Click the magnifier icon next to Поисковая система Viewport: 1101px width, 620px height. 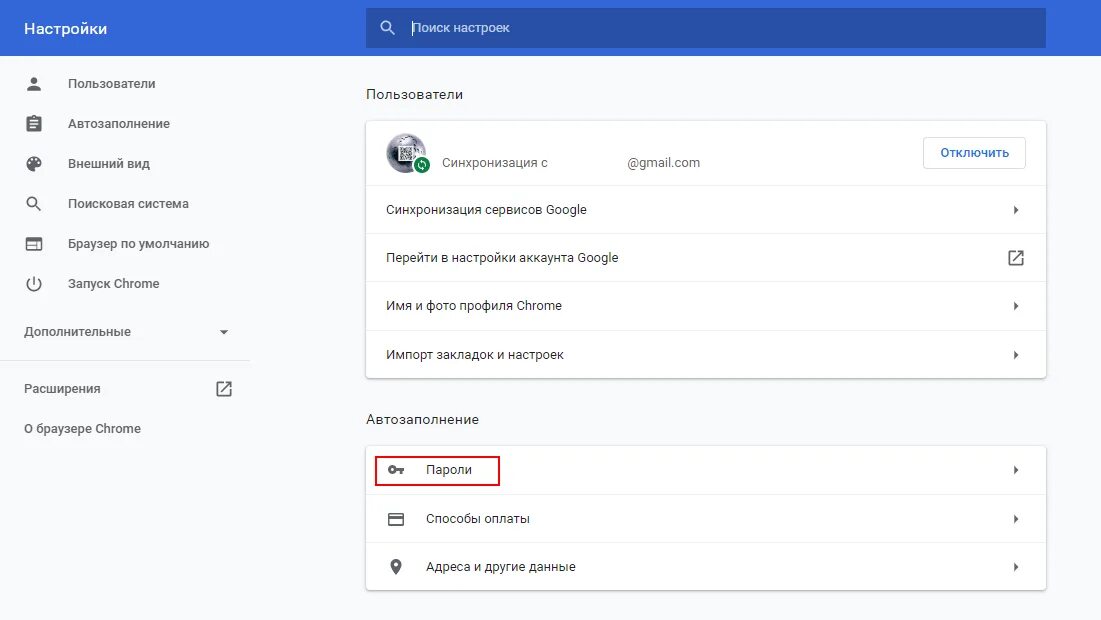[34, 203]
